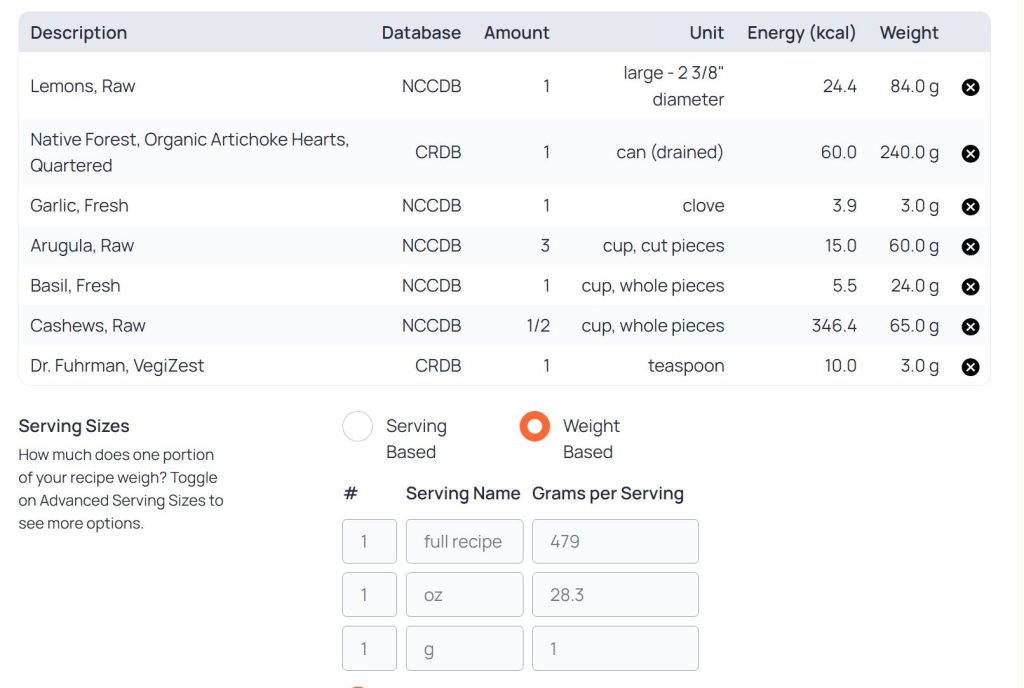Click the Arugula amount value 3
The height and width of the screenshot is (688, 1024).
tap(546, 246)
